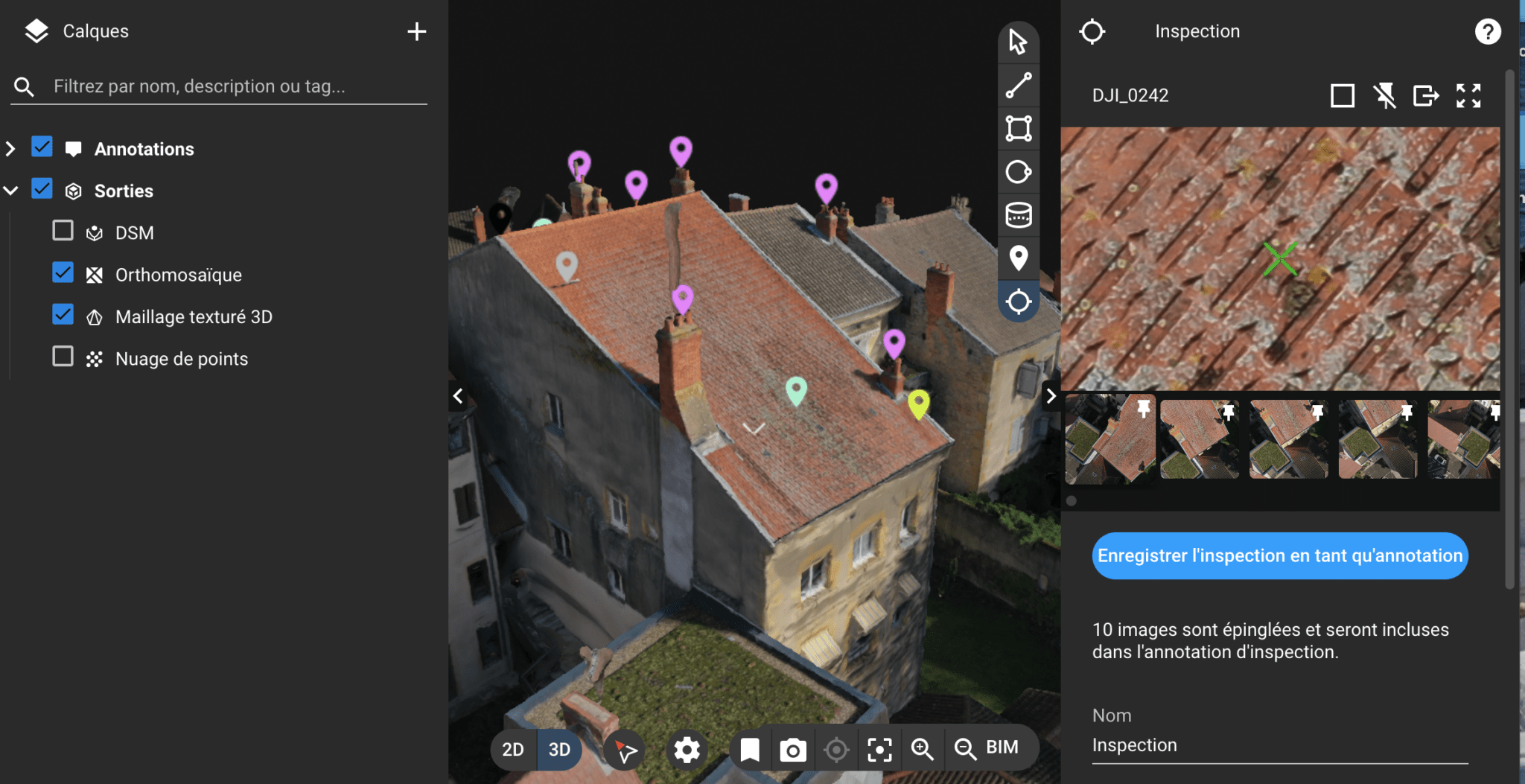Screen dimensions: 1525x784
Task: Toggle pin on first thumbnail image
Action: coord(1143,408)
